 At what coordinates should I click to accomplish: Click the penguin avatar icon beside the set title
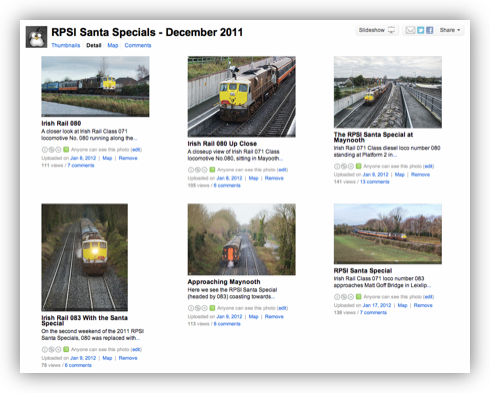[36, 37]
